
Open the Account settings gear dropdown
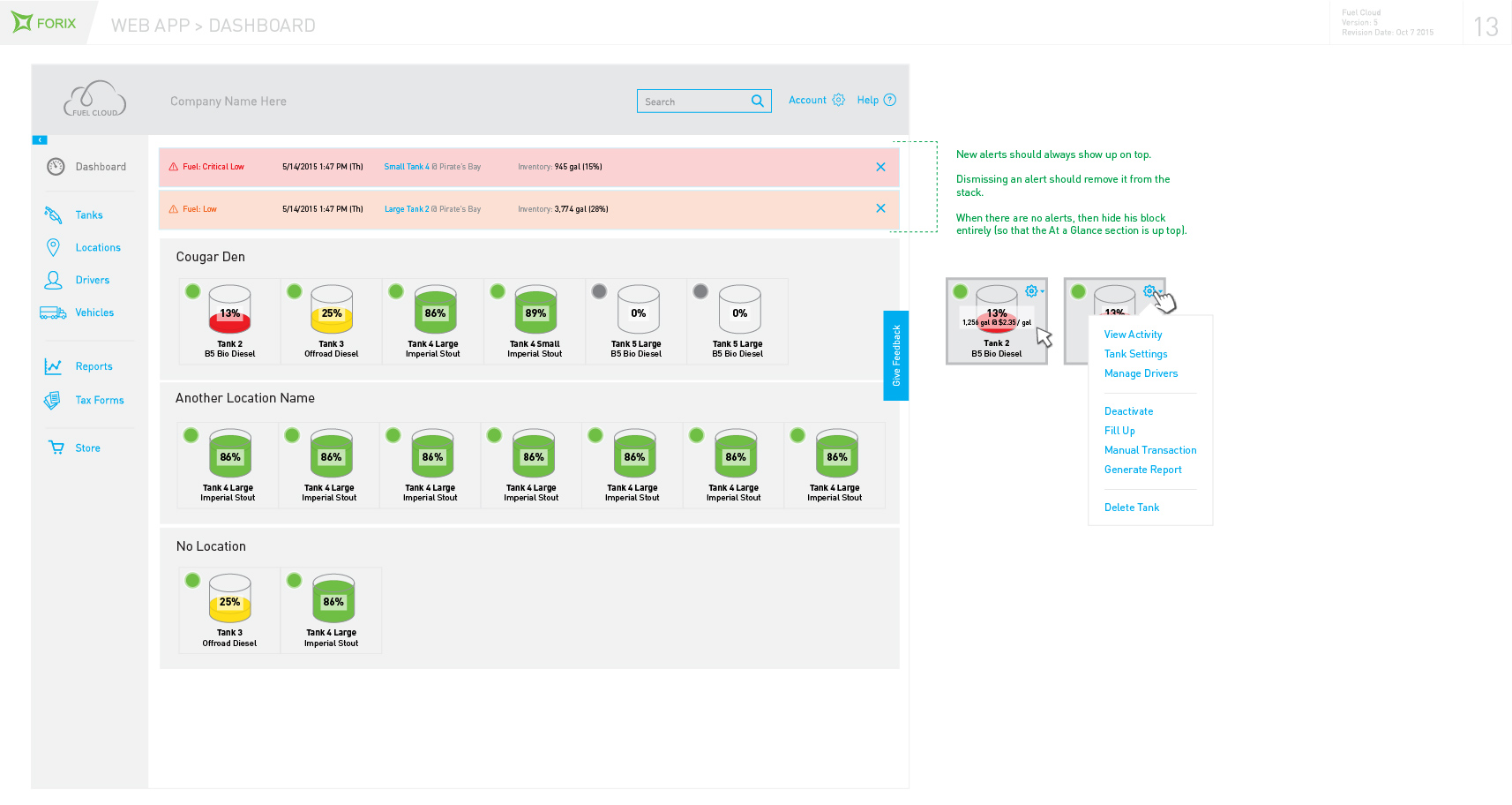coord(838,101)
